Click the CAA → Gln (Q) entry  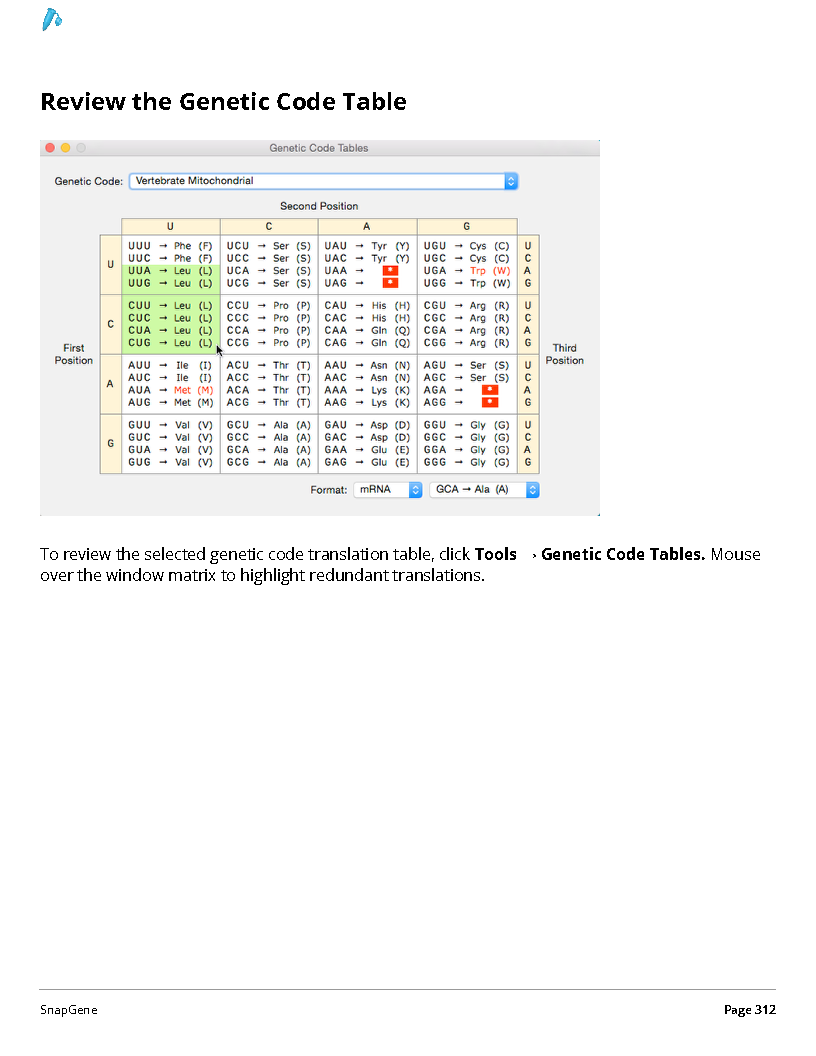(x=367, y=331)
